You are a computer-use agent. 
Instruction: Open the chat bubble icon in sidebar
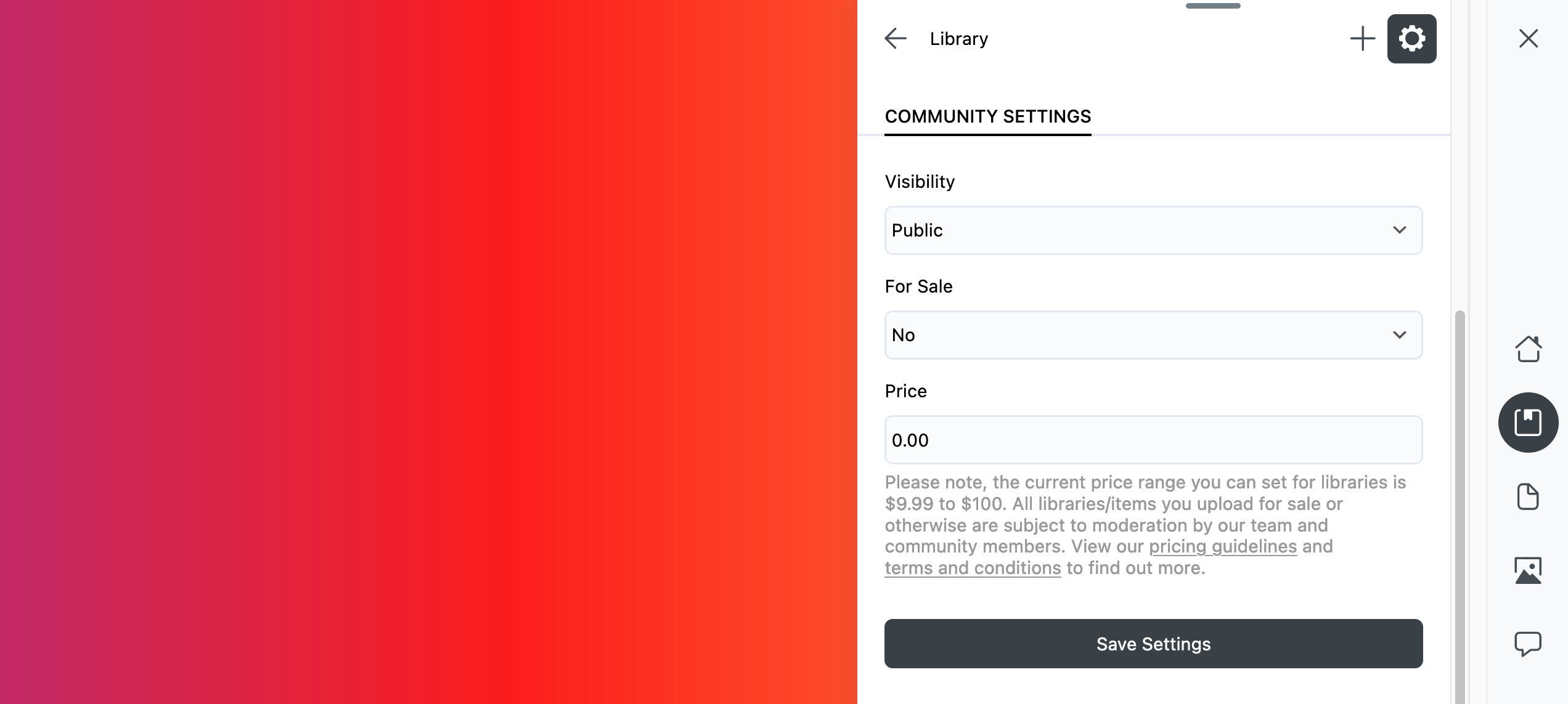pyautogui.click(x=1529, y=644)
